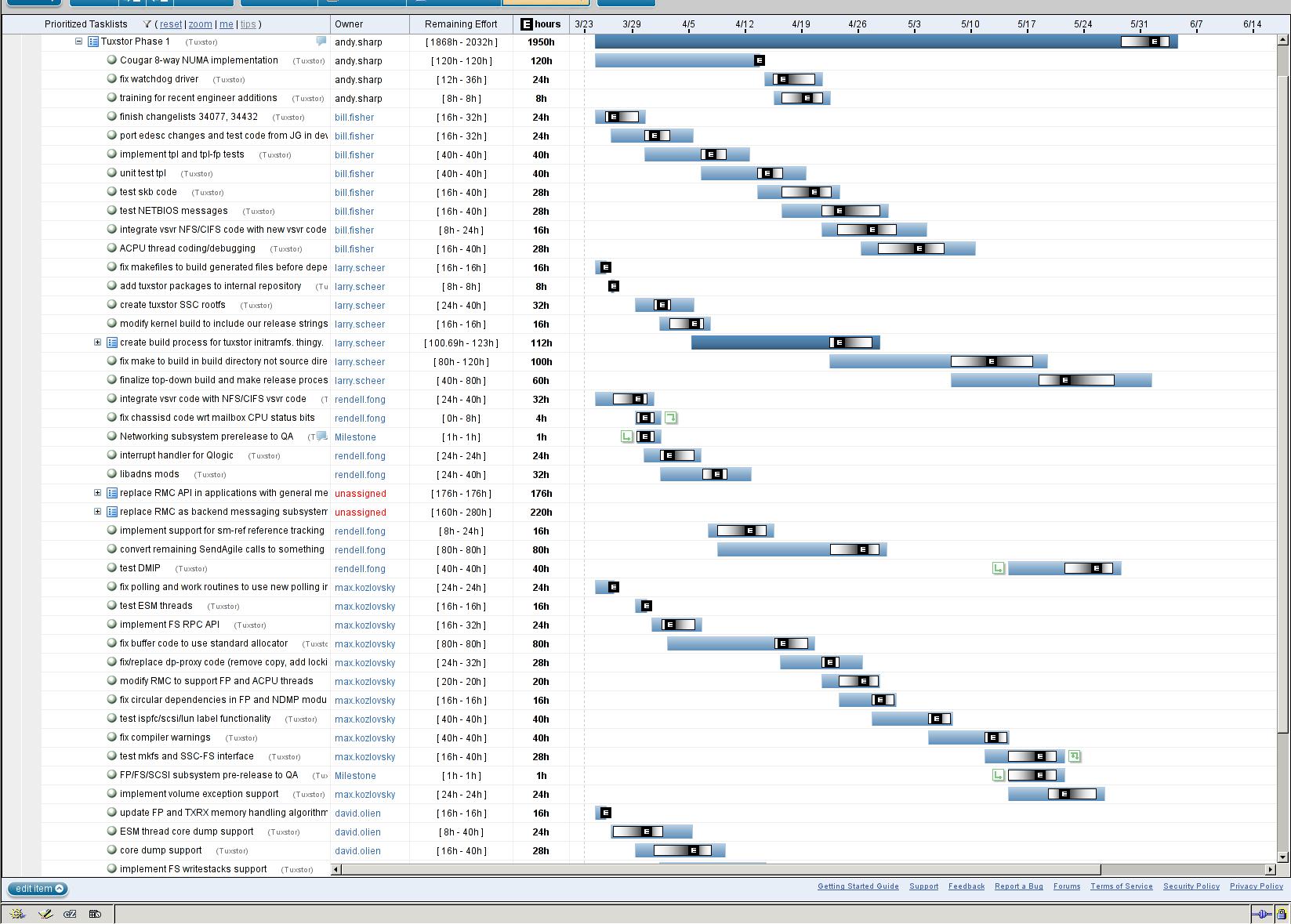Click the filter funnel icon beside Prioritized Tasklists
The image size is (1291, 924).
click(147, 24)
